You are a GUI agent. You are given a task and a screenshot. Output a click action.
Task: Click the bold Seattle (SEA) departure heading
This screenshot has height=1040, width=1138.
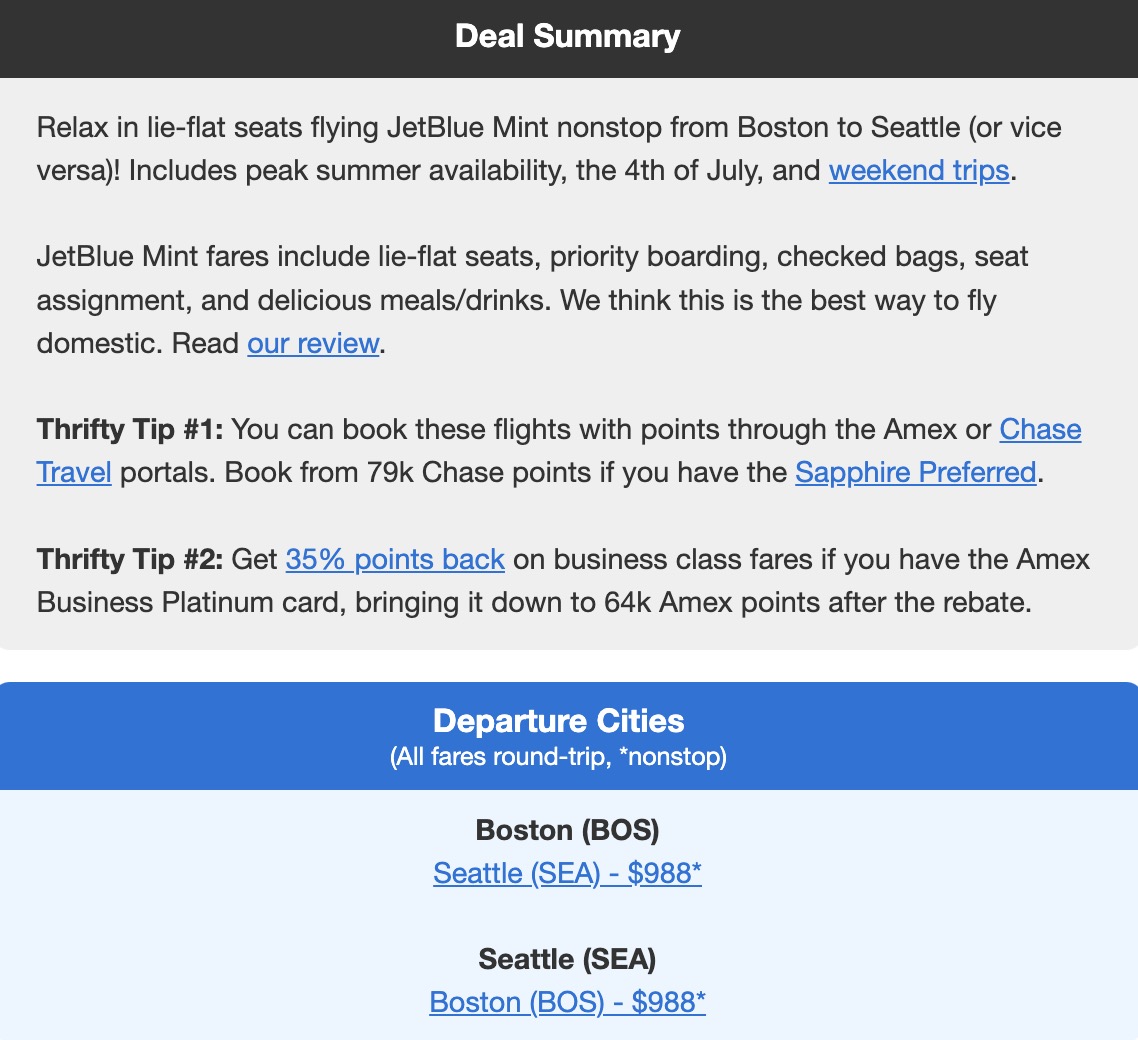pos(567,959)
